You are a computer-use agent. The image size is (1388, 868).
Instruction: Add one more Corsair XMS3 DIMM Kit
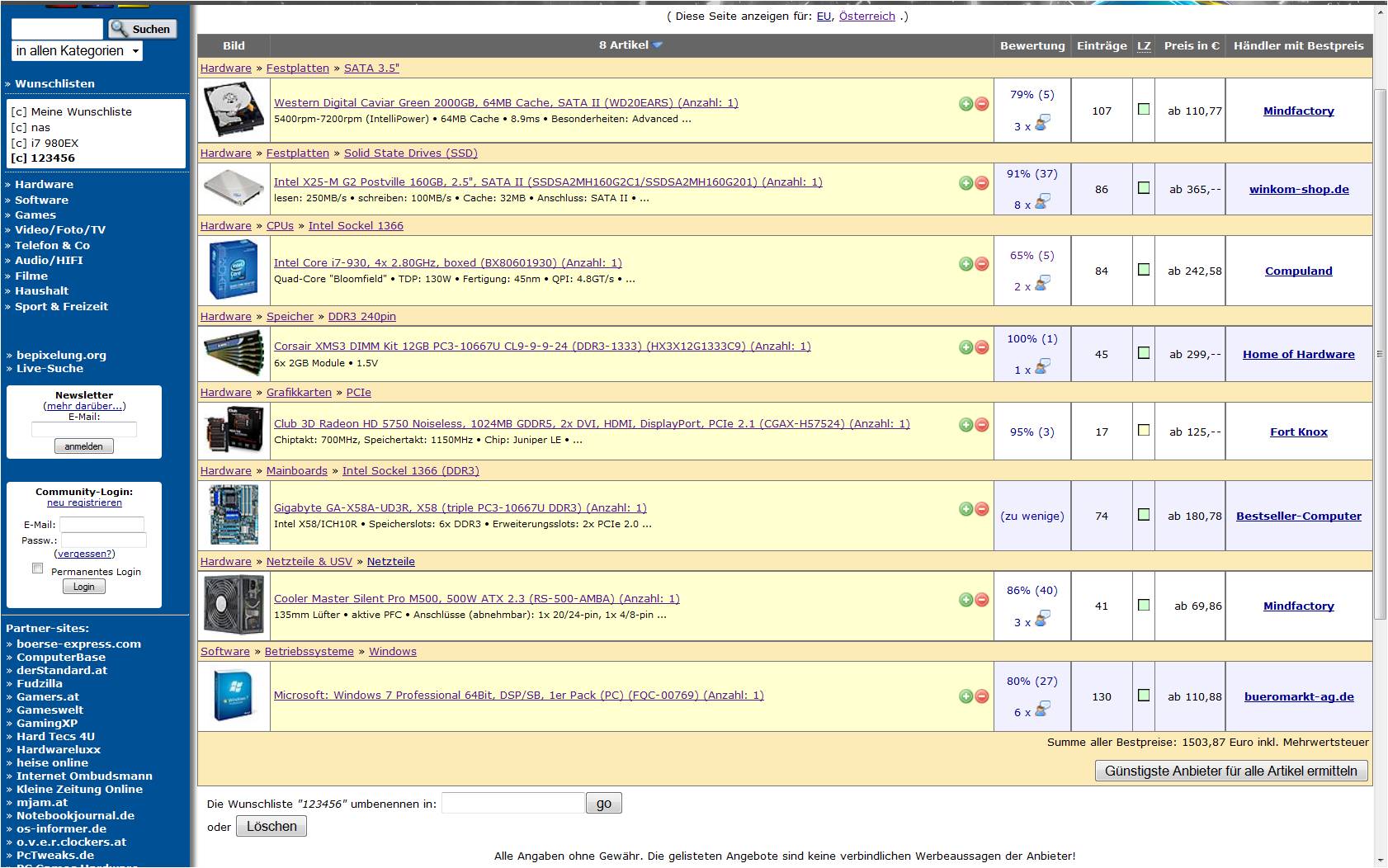965,347
